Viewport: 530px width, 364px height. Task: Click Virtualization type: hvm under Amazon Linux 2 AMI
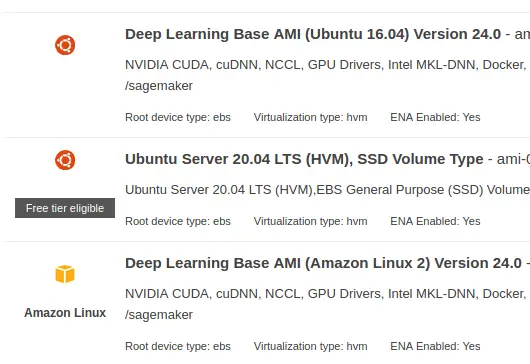[x=311, y=346]
